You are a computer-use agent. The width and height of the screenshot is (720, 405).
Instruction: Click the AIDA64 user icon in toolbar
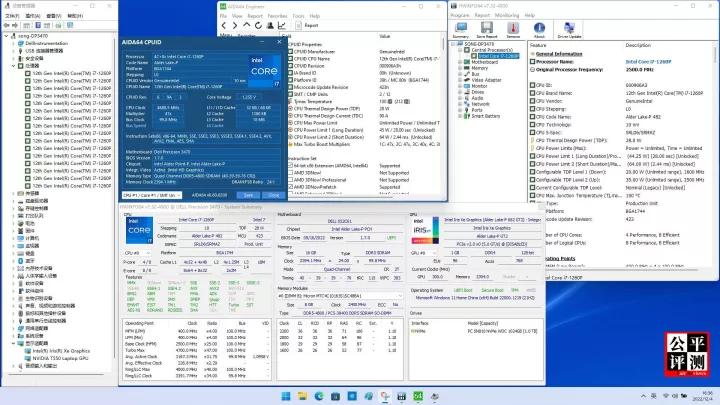(x=270, y=26)
